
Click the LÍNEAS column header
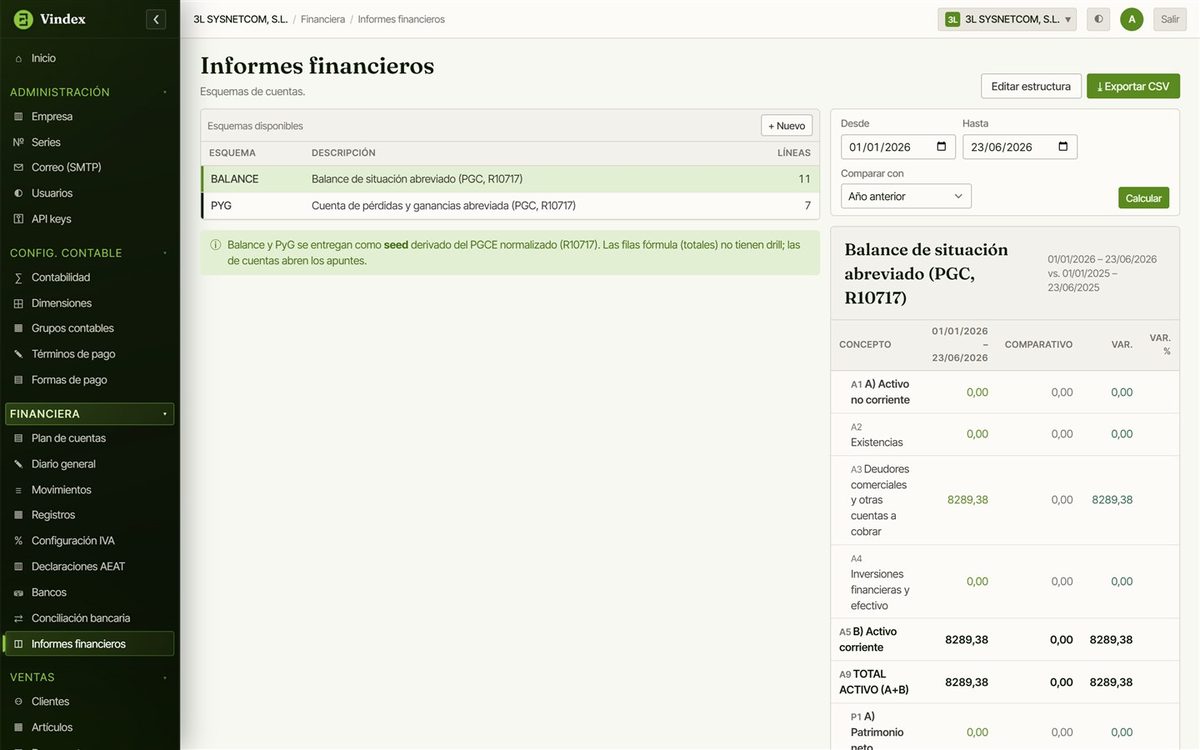click(794, 153)
